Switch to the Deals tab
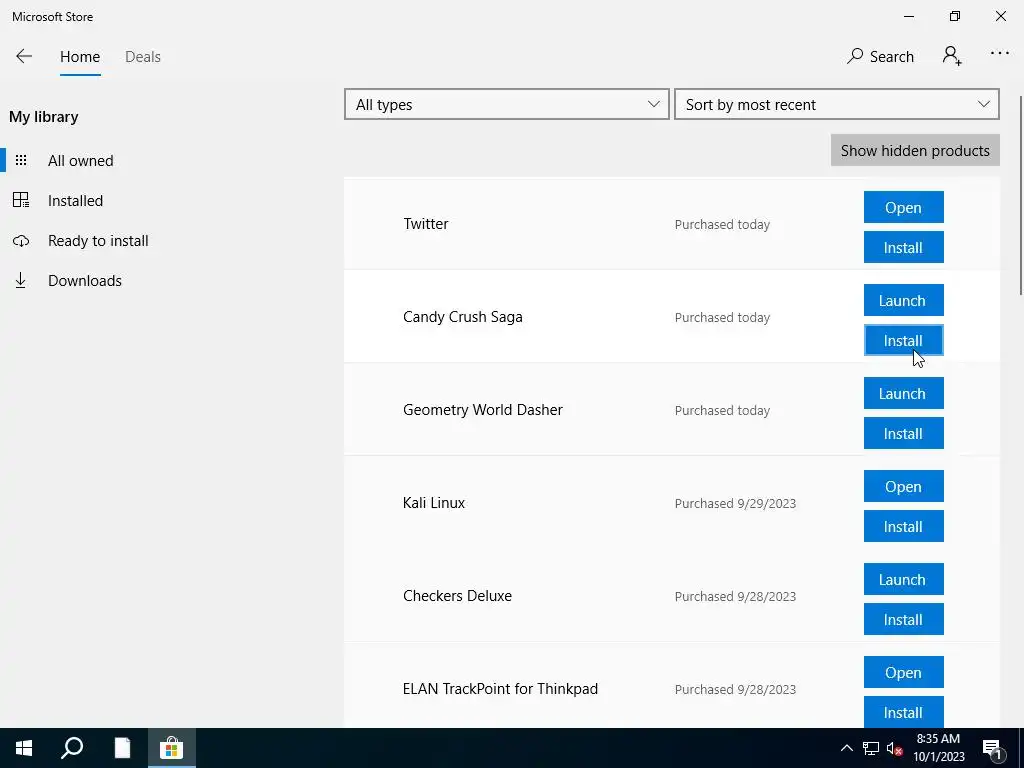The width and height of the screenshot is (1024, 768). click(x=143, y=57)
